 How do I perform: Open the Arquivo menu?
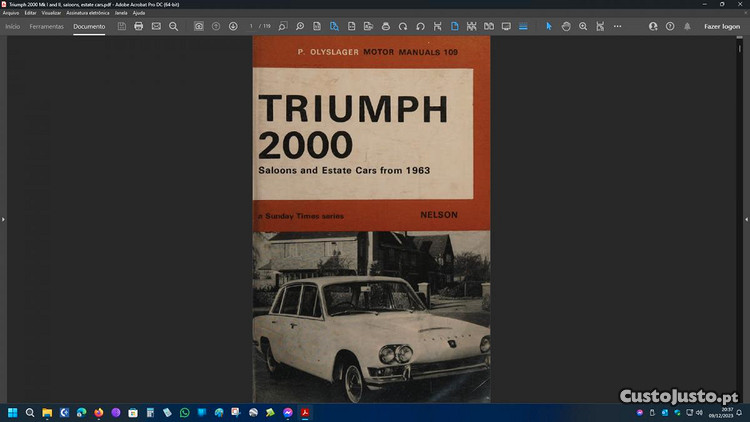tap(11, 13)
